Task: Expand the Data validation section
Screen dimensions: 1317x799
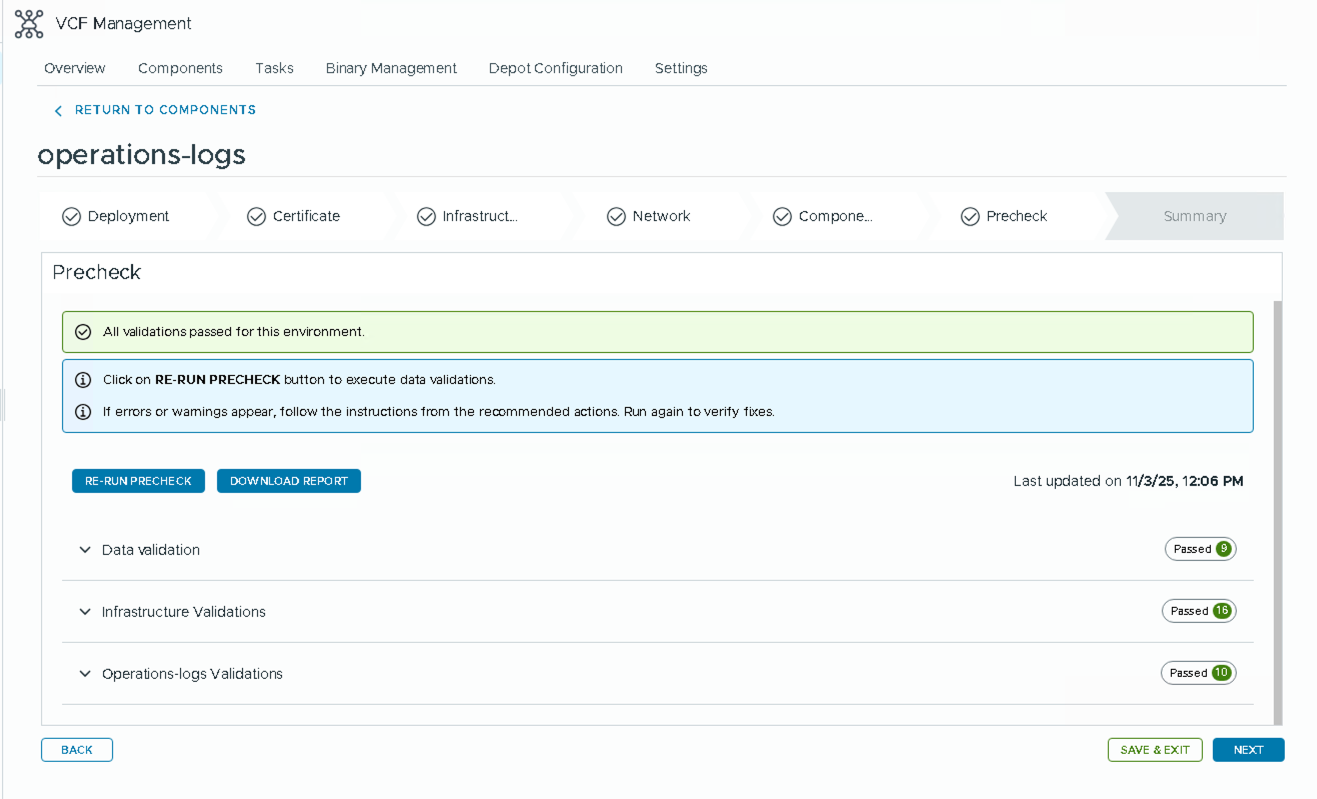Action: 85,550
